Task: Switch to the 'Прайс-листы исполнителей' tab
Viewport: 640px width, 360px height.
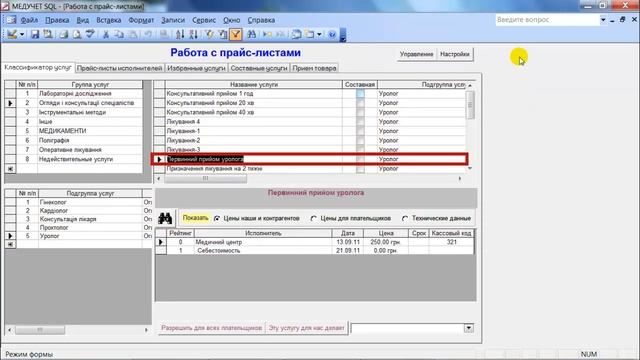Action: point(120,68)
